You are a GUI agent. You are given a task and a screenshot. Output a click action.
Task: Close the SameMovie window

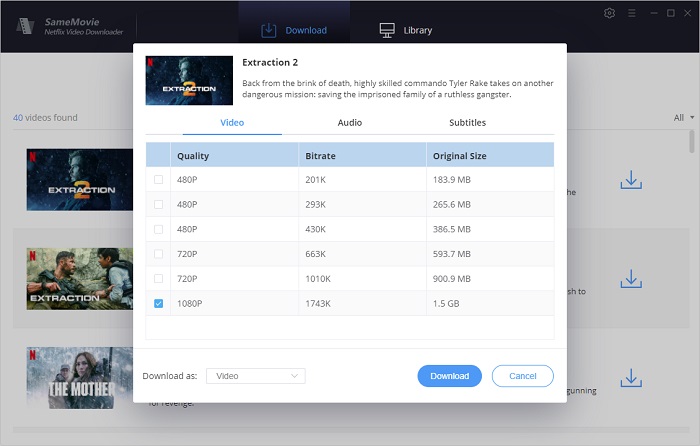coord(688,13)
